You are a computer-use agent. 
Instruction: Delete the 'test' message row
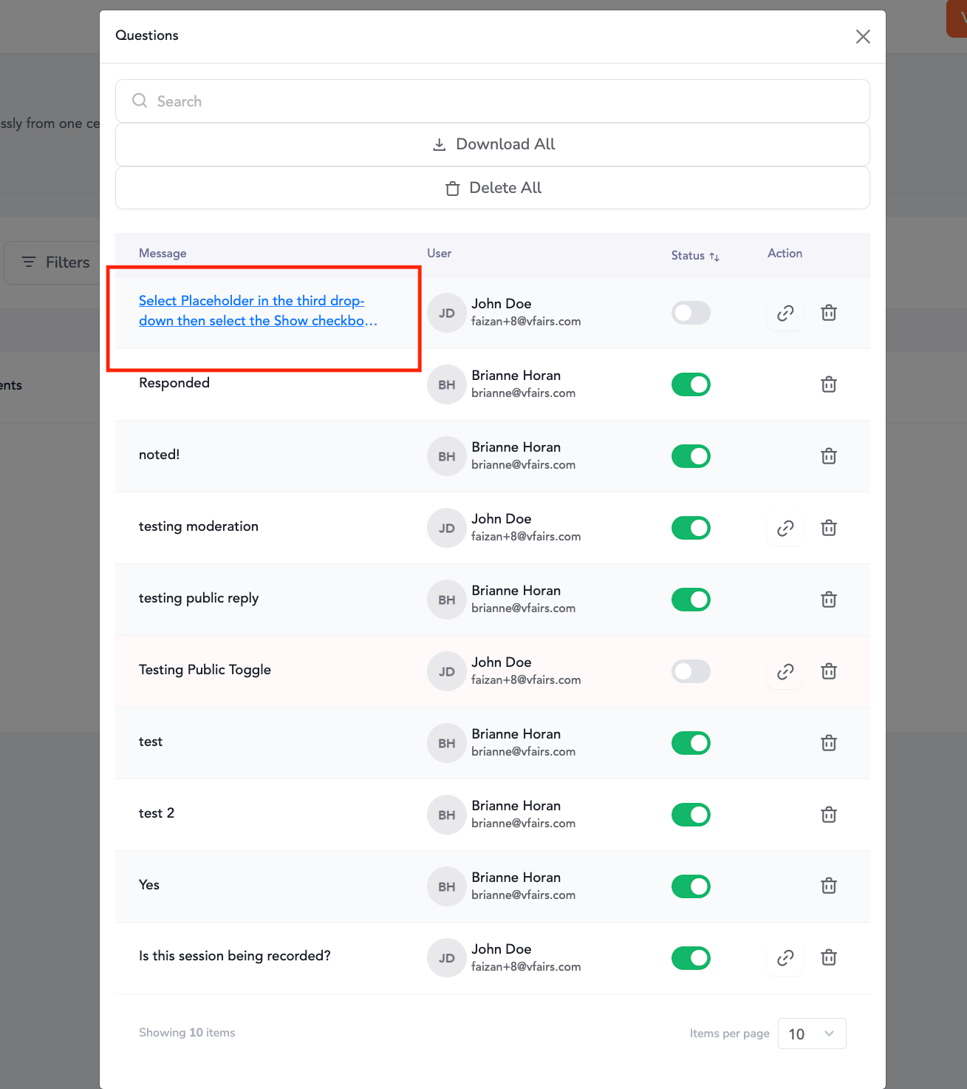pos(829,743)
